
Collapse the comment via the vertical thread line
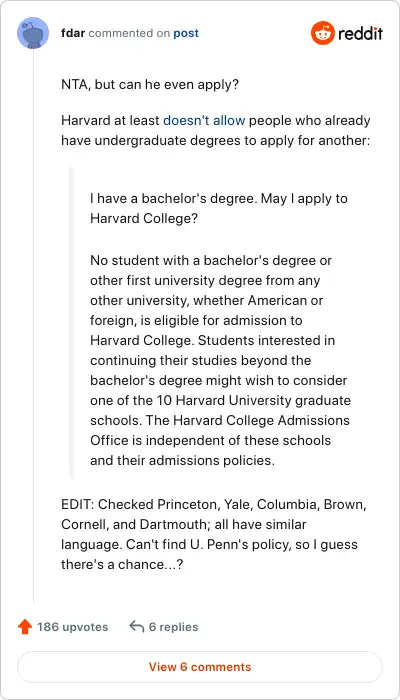(x=33, y=326)
